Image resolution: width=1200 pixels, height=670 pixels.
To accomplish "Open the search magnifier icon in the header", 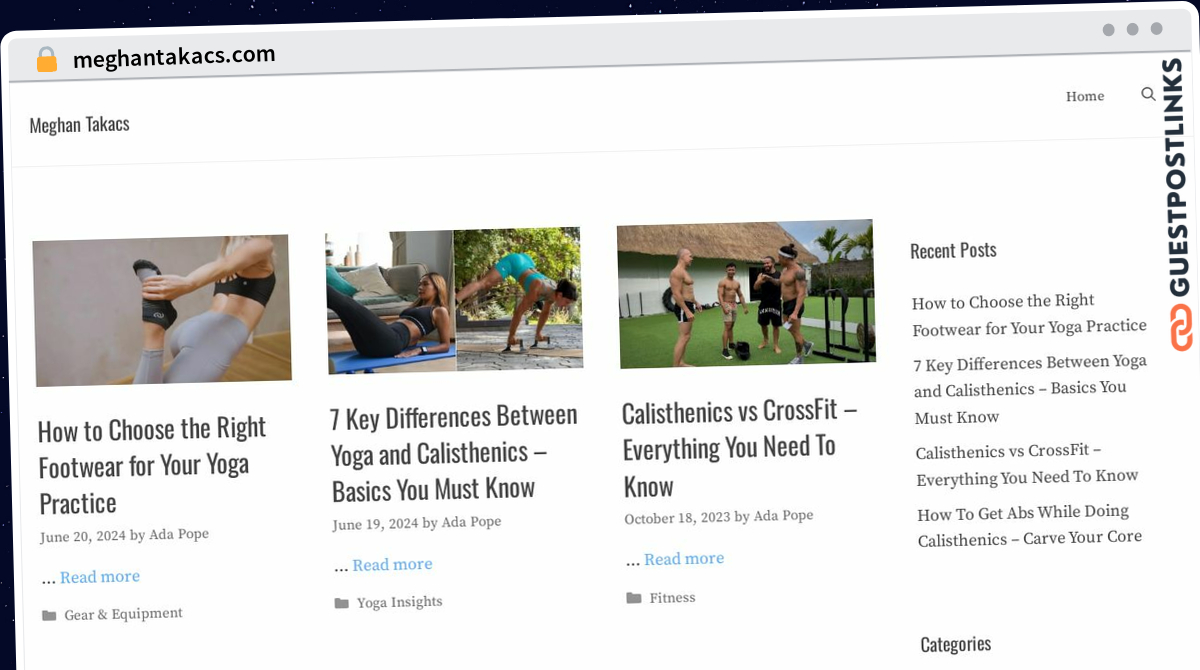I will click(1148, 95).
